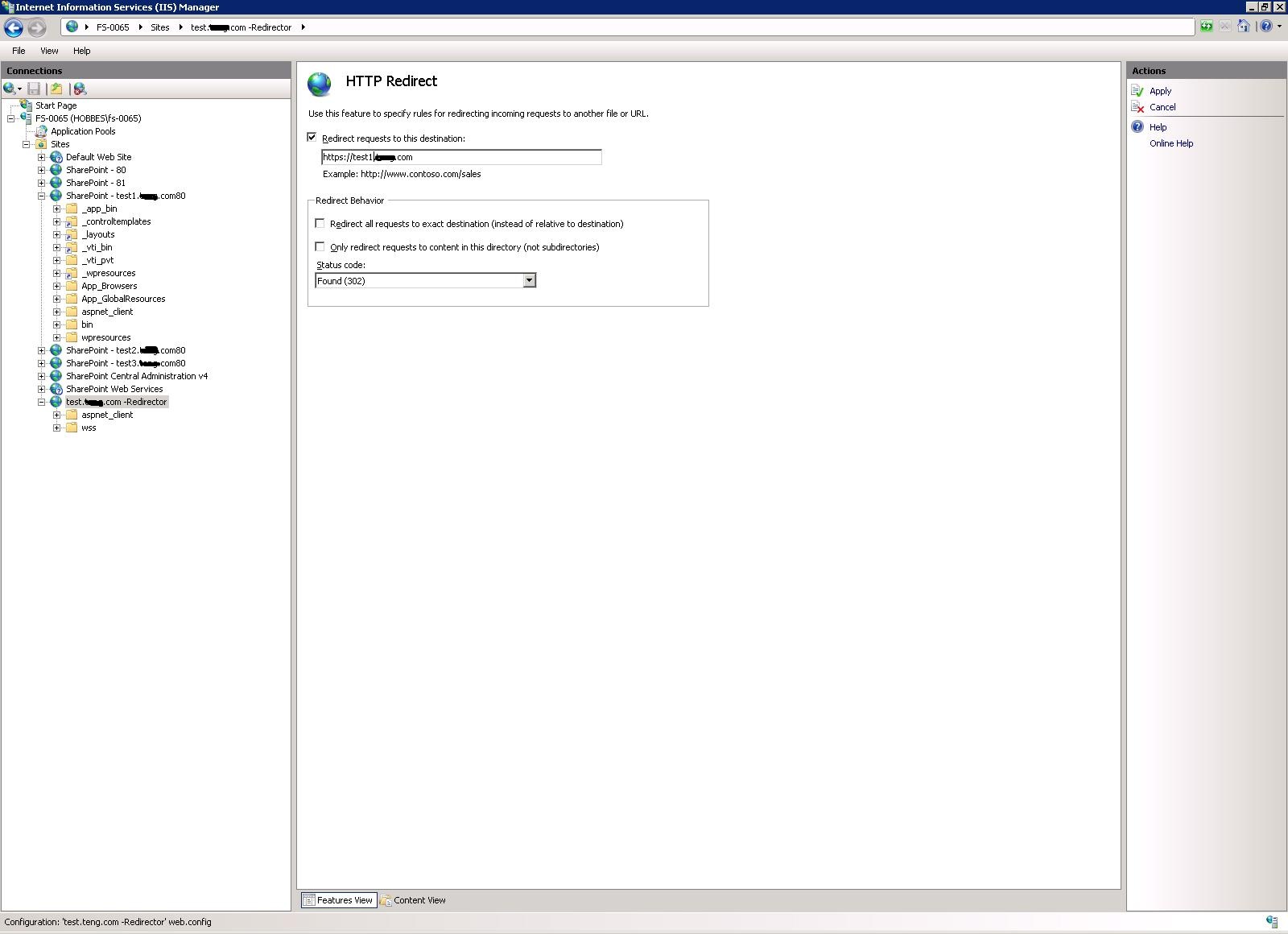Image resolution: width=1288 pixels, height=934 pixels.
Task: Click the Start Page icon in the tree
Action: tap(26, 105)
